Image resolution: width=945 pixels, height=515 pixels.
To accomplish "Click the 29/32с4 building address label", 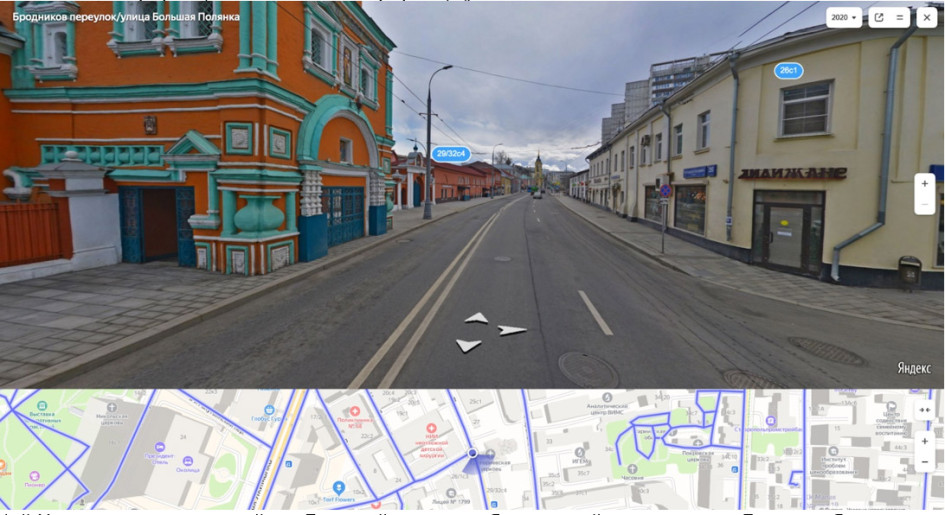I will pyautogui.click(x=451, y=154).
